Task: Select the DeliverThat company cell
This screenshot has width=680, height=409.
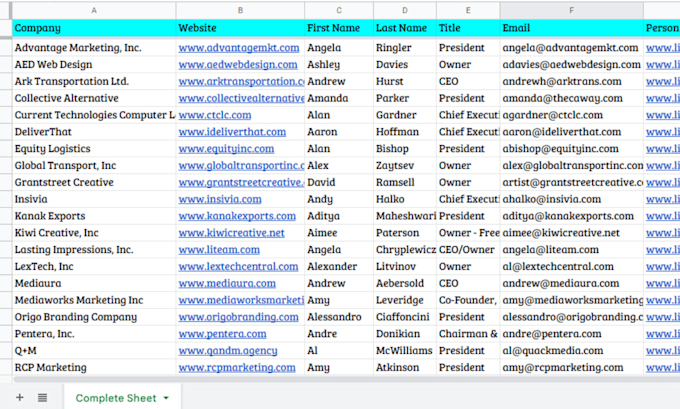Action: coord(94,132)
